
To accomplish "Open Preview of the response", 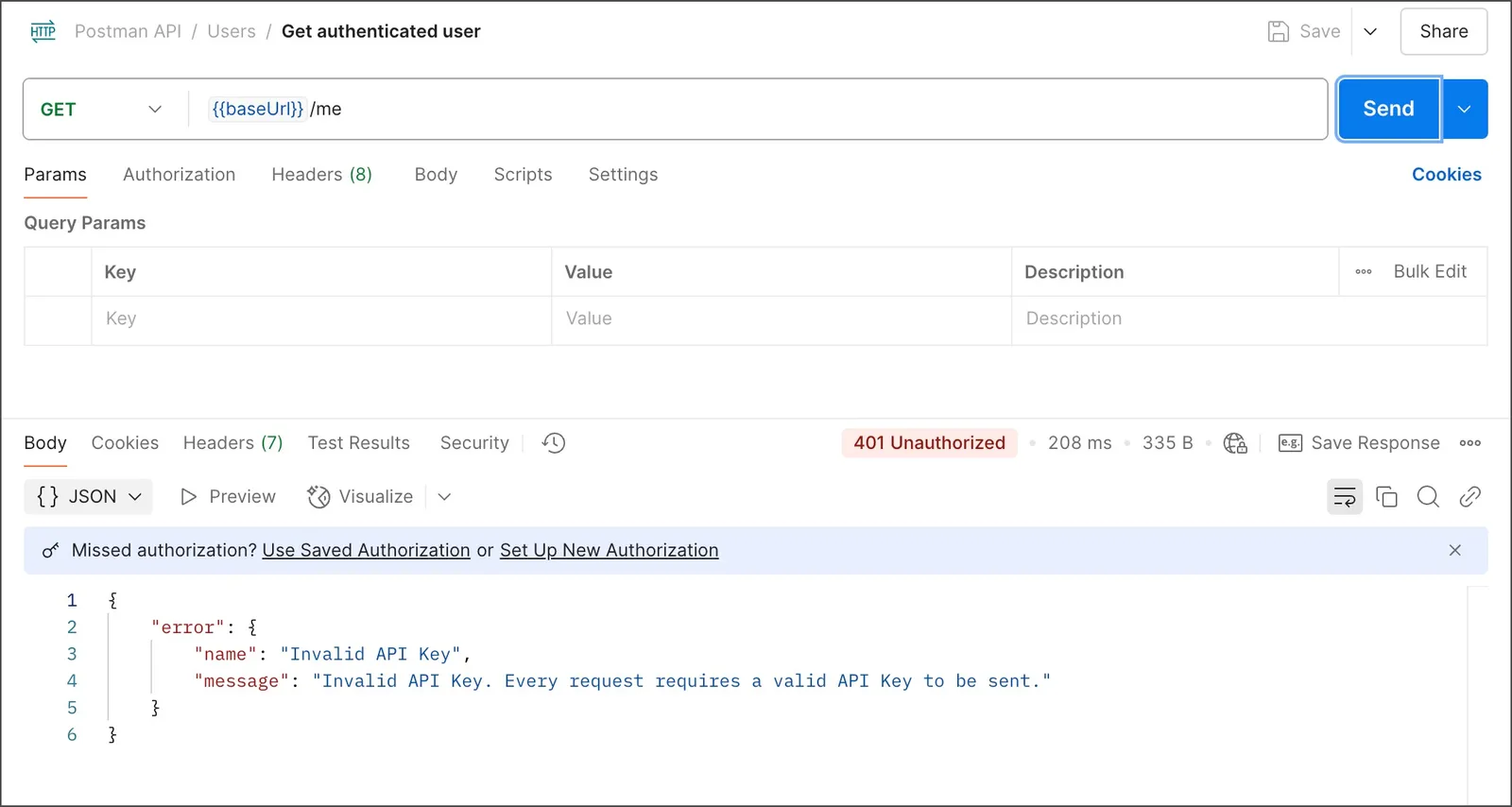I will (228, 497).
